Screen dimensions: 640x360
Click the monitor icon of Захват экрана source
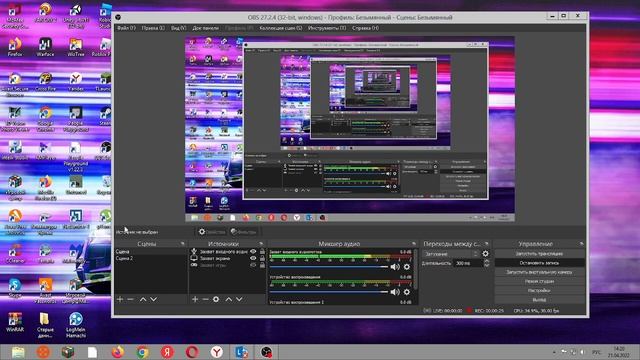coord(194,258)
